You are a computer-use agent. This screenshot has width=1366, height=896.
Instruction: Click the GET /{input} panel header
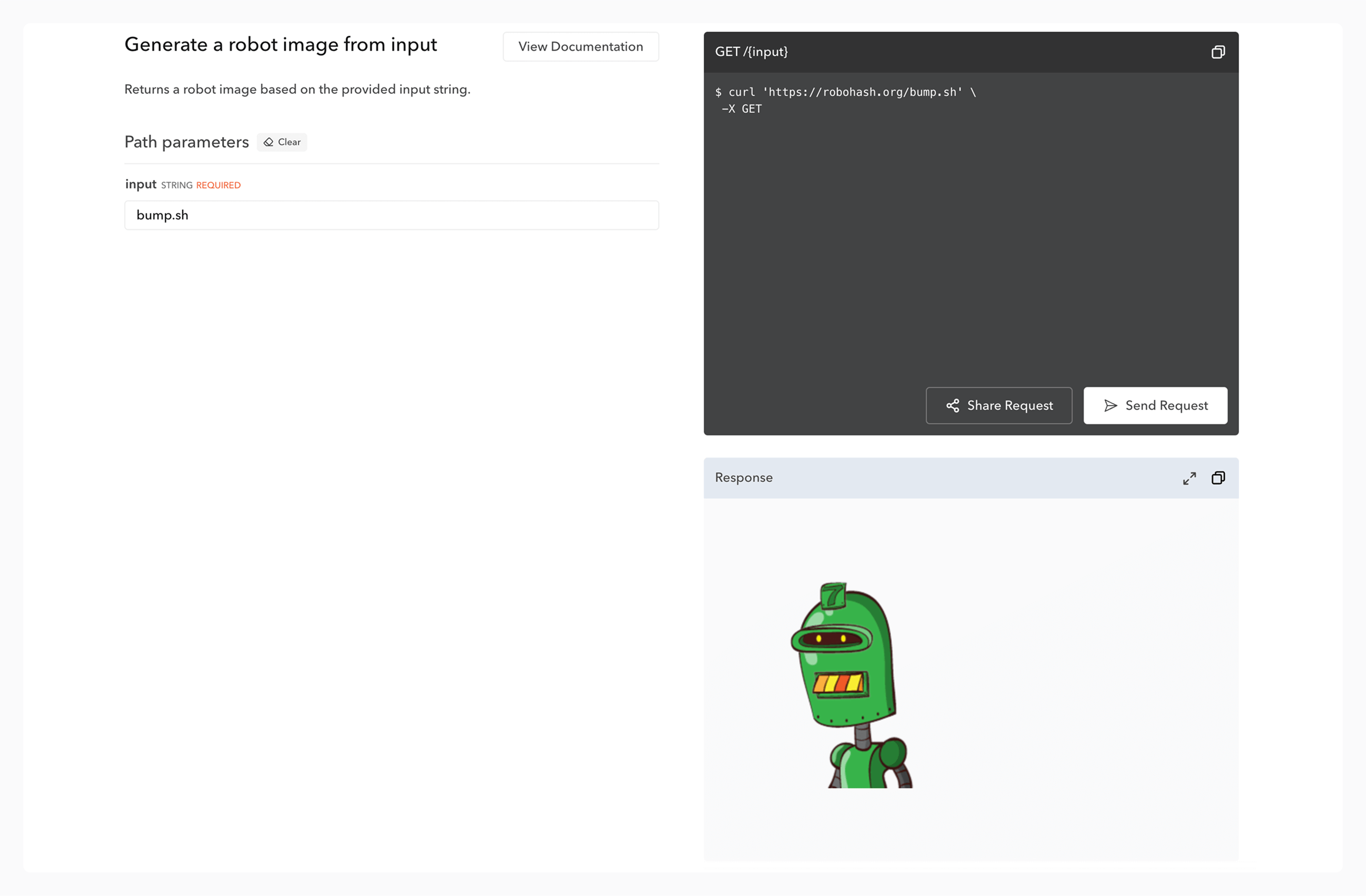(x=752, y=52)
